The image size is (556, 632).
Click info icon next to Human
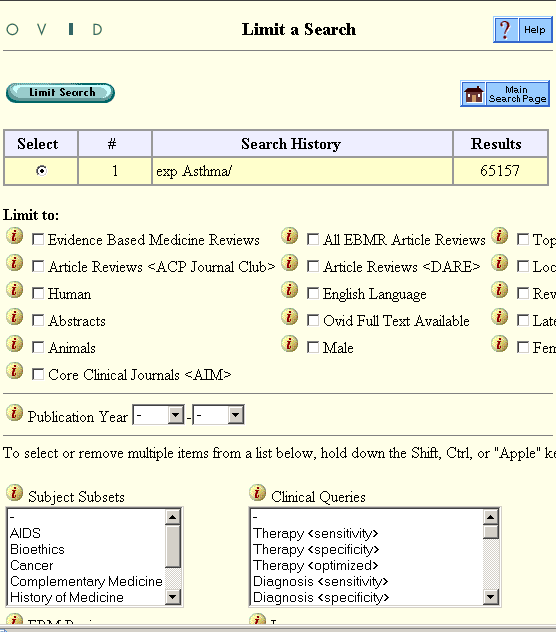point(15,290)
